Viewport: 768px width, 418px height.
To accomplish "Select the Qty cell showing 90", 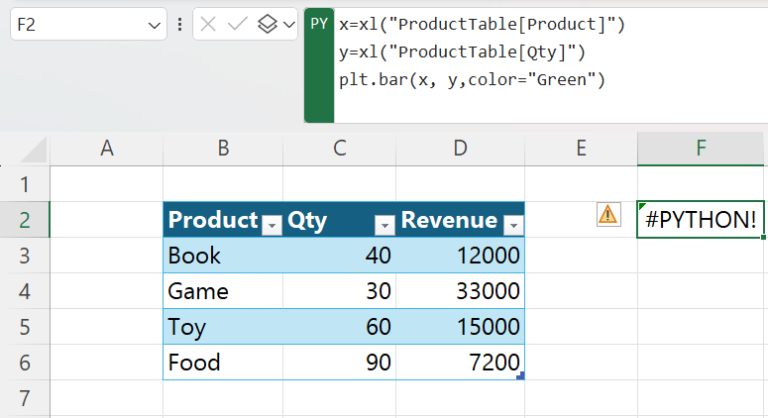I will [x=339, y=363].
